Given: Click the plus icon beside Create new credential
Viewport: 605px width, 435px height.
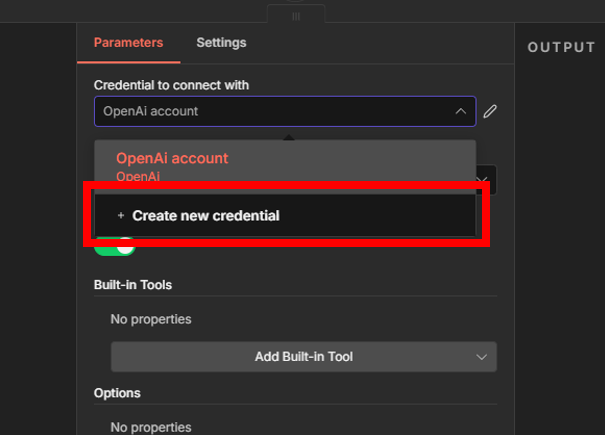Looking at the screenshot, I should (121, 215).
